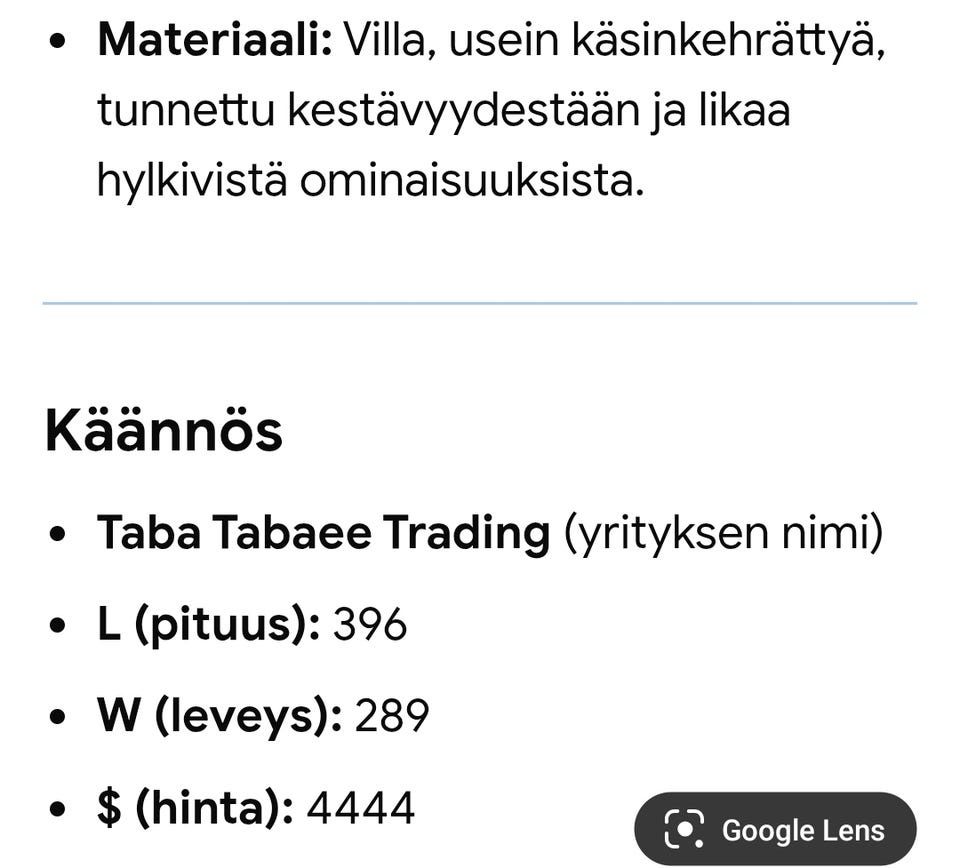Image resolution: width=960 pixels, height=868 pixels.
Task: Click the word Villa in the Materiaali line
Action: 385,37
